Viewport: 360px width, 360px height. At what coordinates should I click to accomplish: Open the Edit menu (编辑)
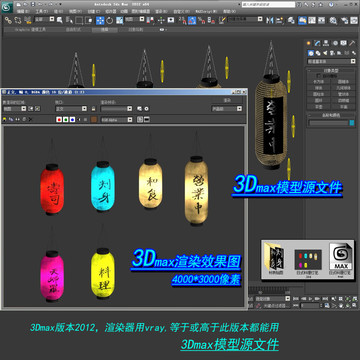22,11
